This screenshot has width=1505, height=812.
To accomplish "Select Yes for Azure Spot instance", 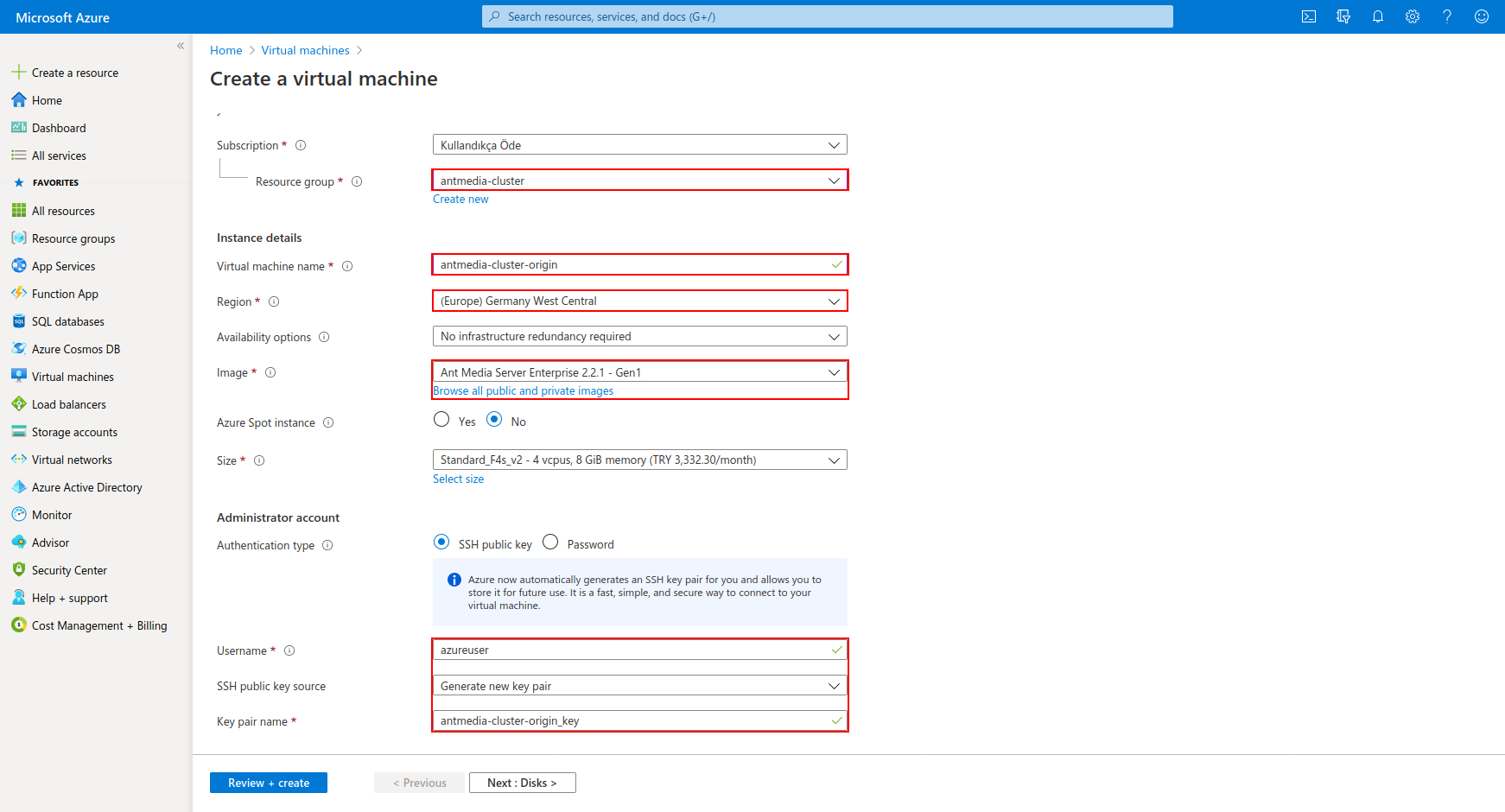I will 441,420.
